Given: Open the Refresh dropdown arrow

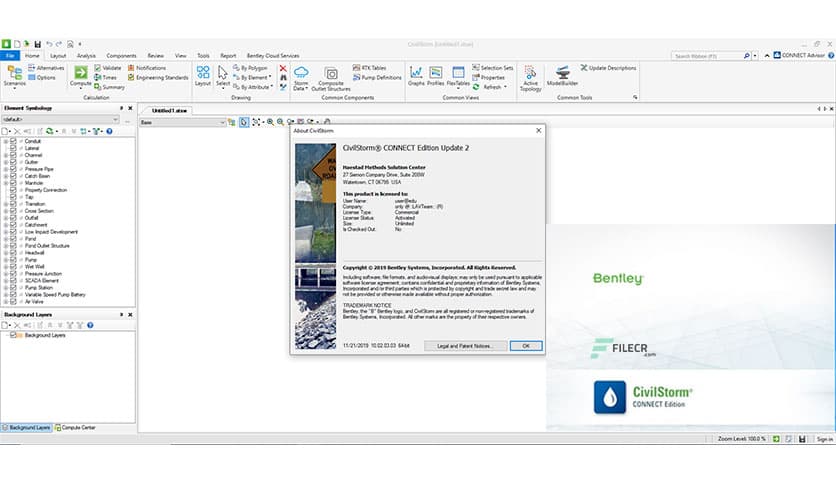Looking at the screenshot, I should coord(505,87).
